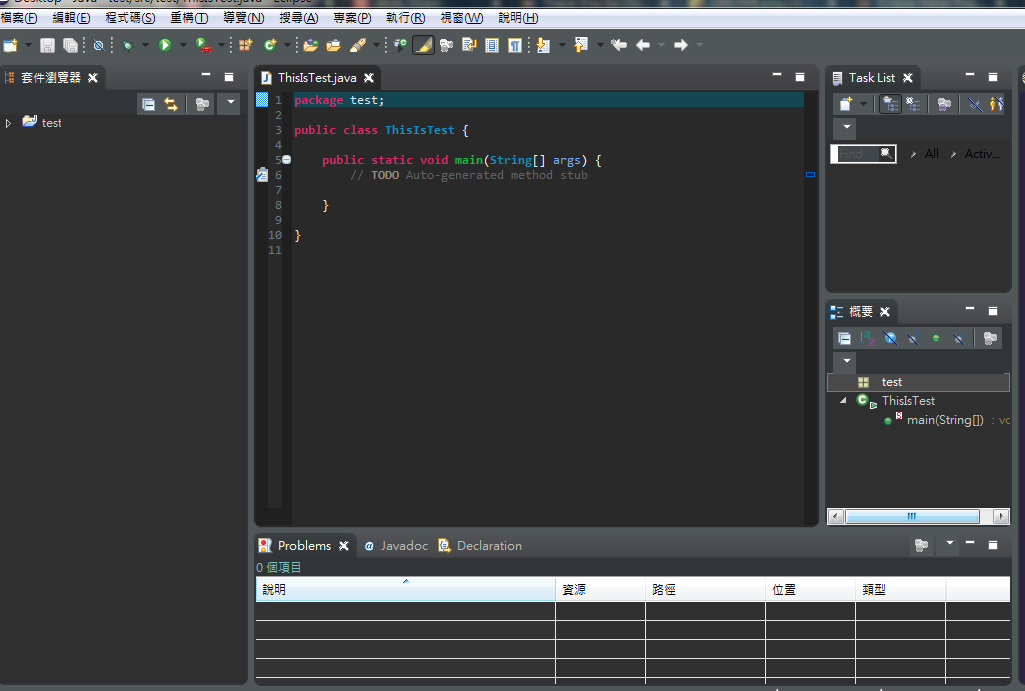The width and height of the screenshot is (1025, 691).
Task: Open the package explorer view menu arrow
Action: (230, 103)
